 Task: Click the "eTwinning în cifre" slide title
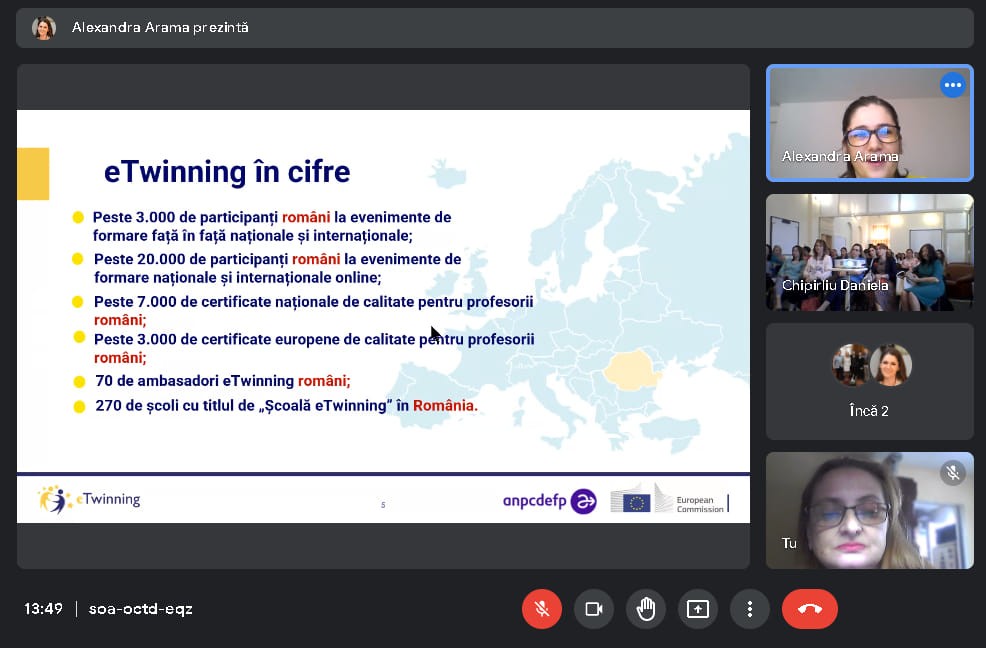click(x=227, y=172)
